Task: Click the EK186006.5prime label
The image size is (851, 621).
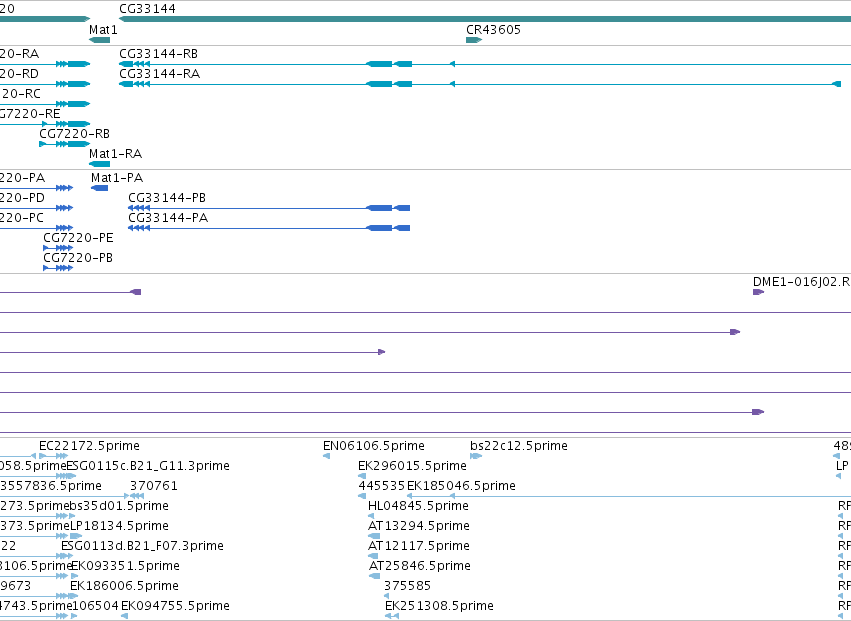Action: point(124,586)
